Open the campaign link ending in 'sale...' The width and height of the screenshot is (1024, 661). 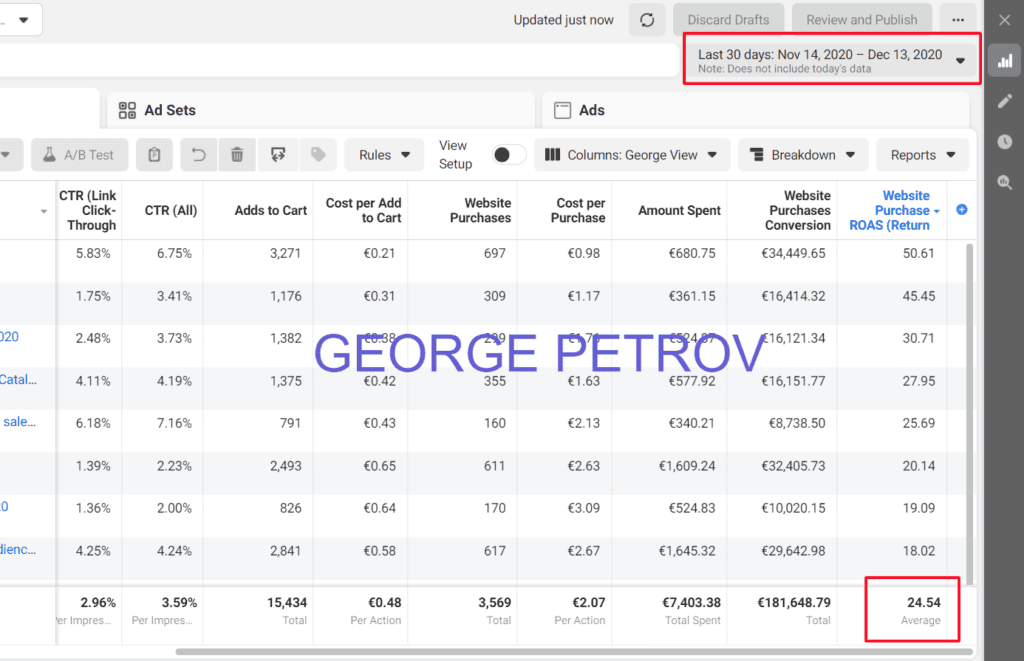tap(20, 422)
